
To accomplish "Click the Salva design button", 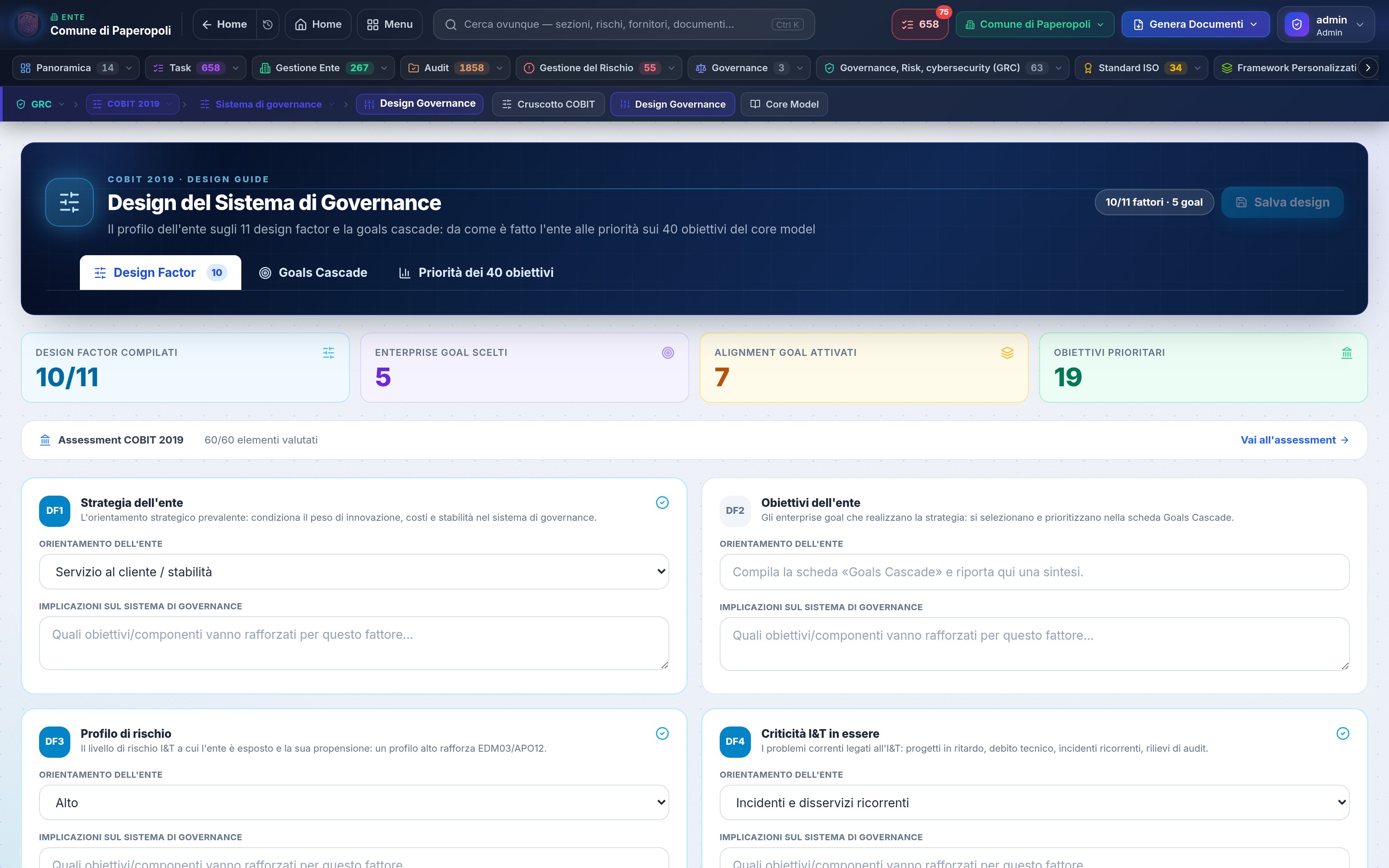I will point(1282,202).
